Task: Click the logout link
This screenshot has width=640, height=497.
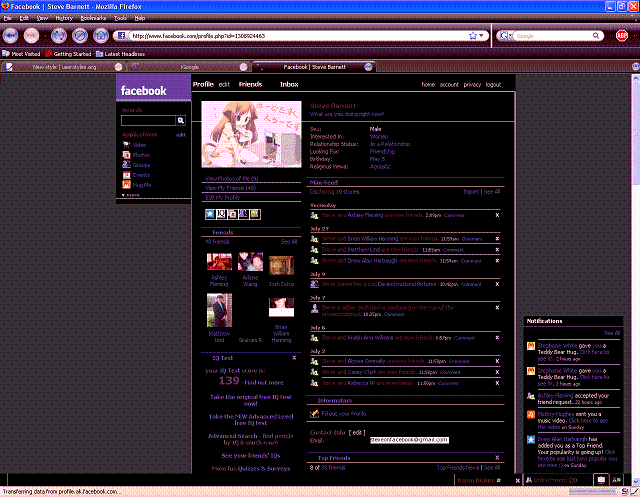Action: click(493, 84)
